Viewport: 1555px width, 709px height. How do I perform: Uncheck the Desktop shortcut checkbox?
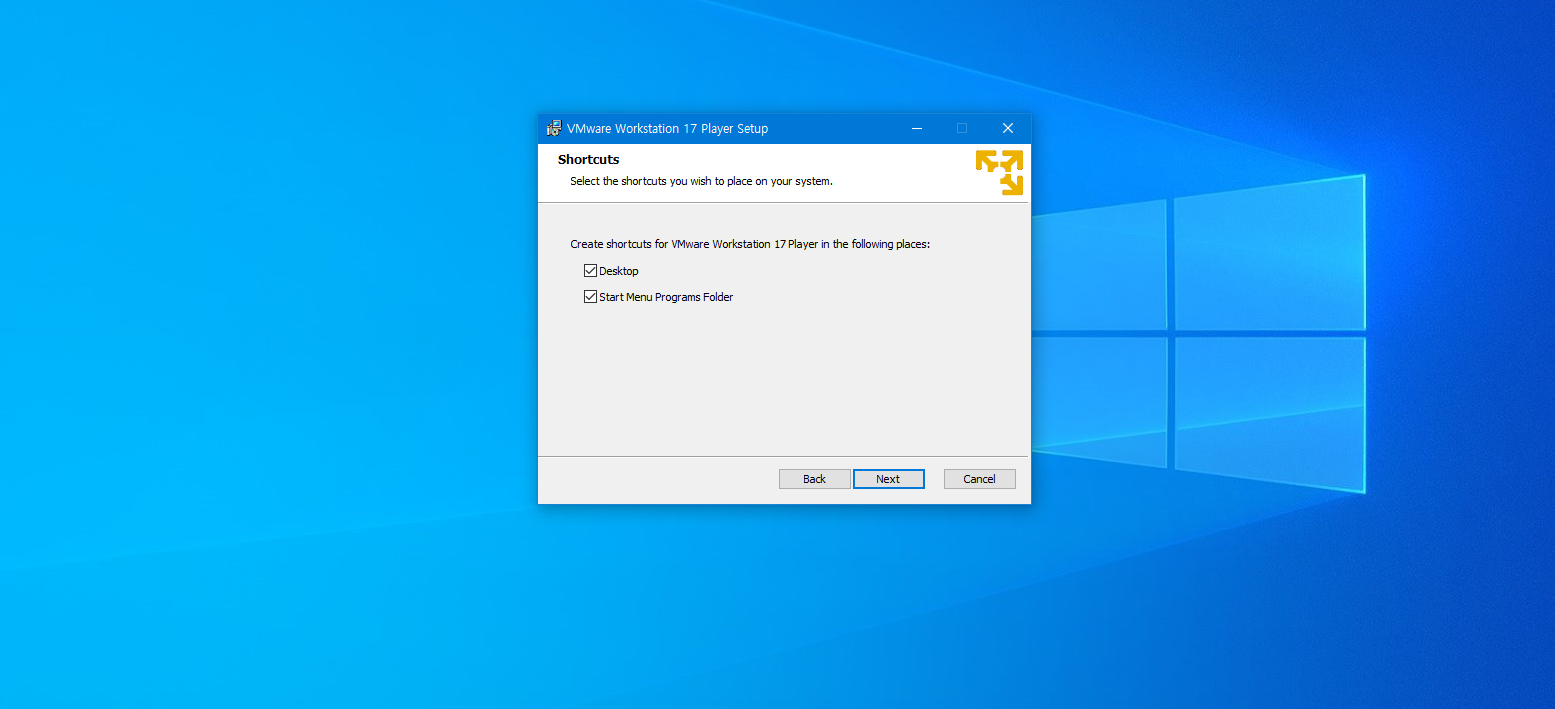pos(590,271)
